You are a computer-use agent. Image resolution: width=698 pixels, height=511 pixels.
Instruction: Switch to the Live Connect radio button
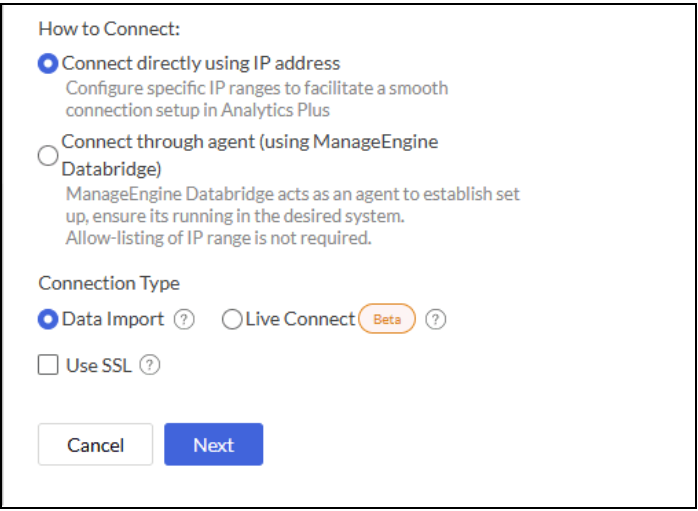tap(232, 320)
